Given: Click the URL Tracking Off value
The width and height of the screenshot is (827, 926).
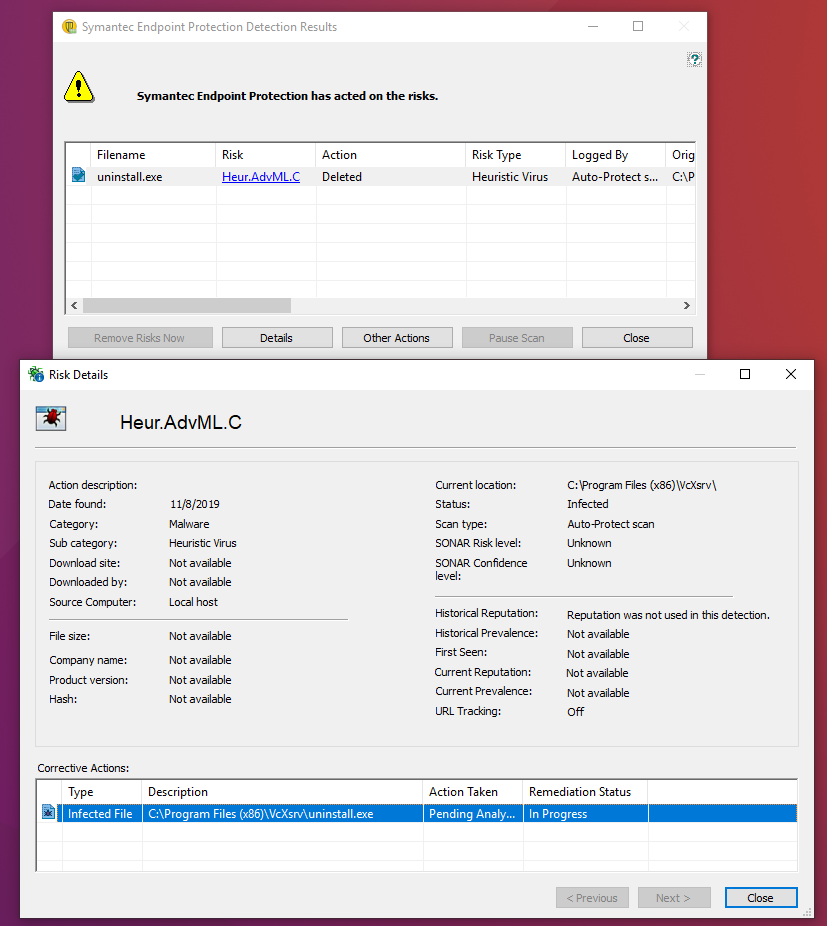Looking at the screenshot, I should point(575,712).
